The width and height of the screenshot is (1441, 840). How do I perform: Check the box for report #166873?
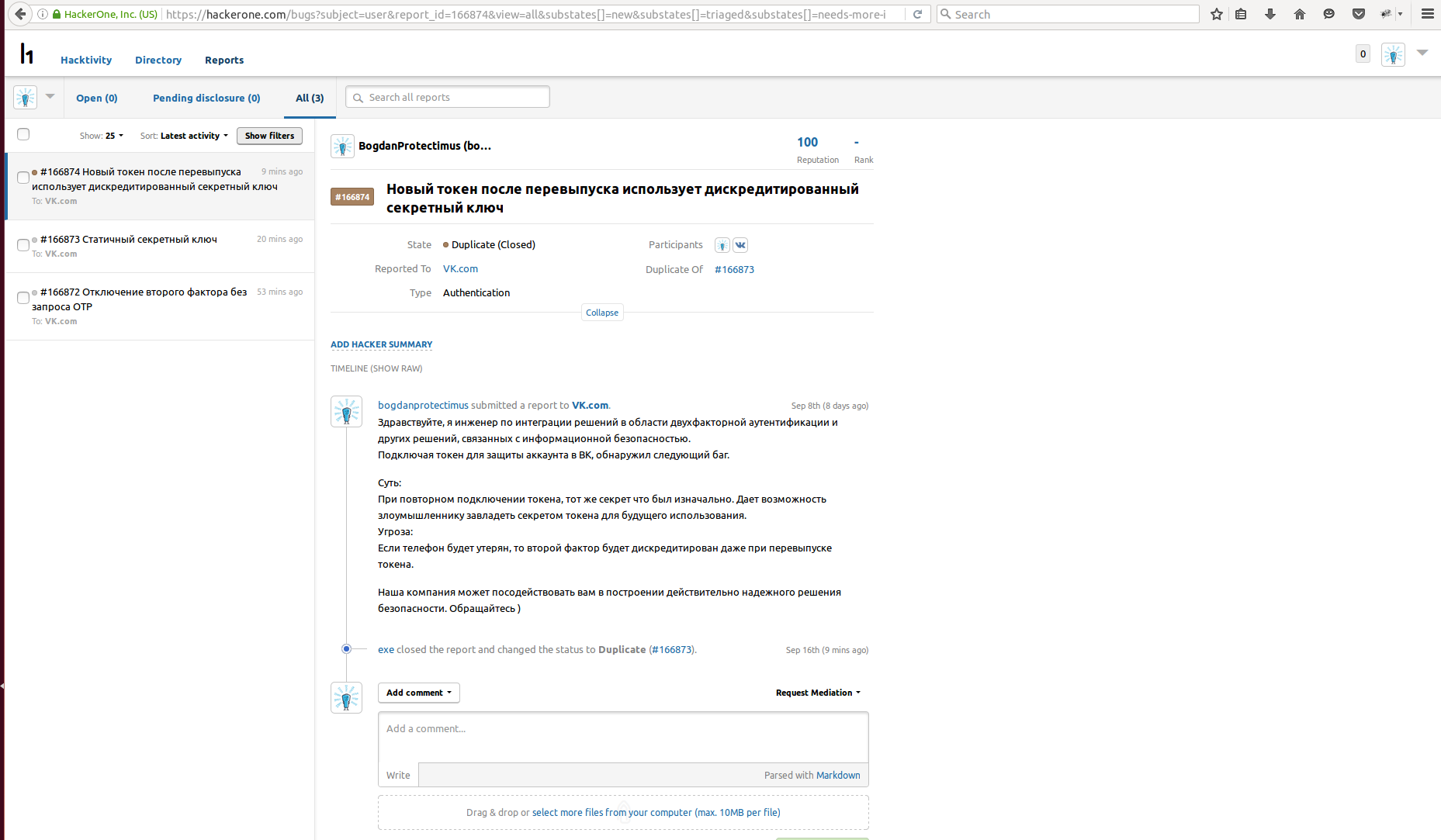(23, 245)
